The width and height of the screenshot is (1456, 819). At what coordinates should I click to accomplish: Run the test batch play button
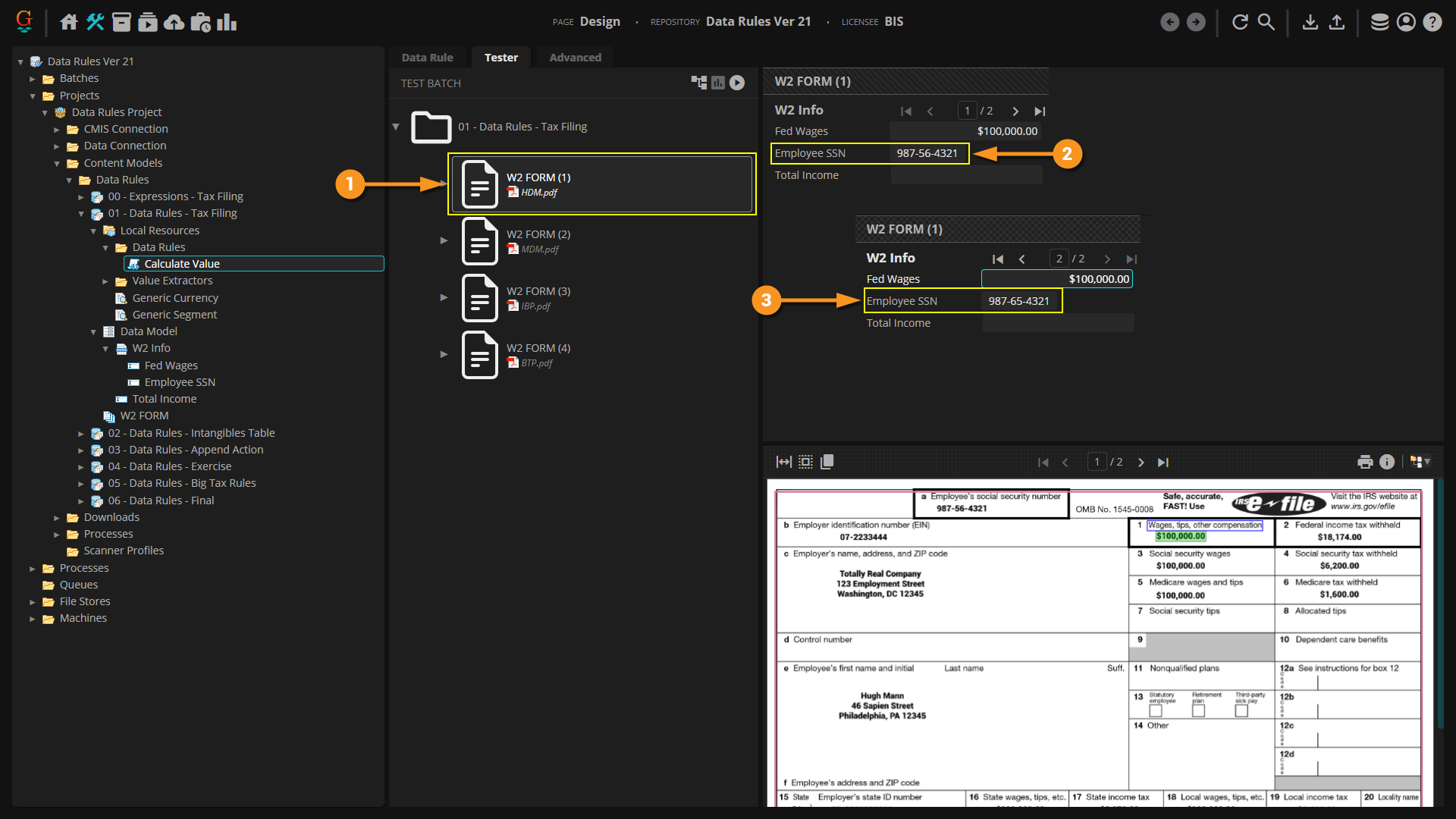coord(737,83)
